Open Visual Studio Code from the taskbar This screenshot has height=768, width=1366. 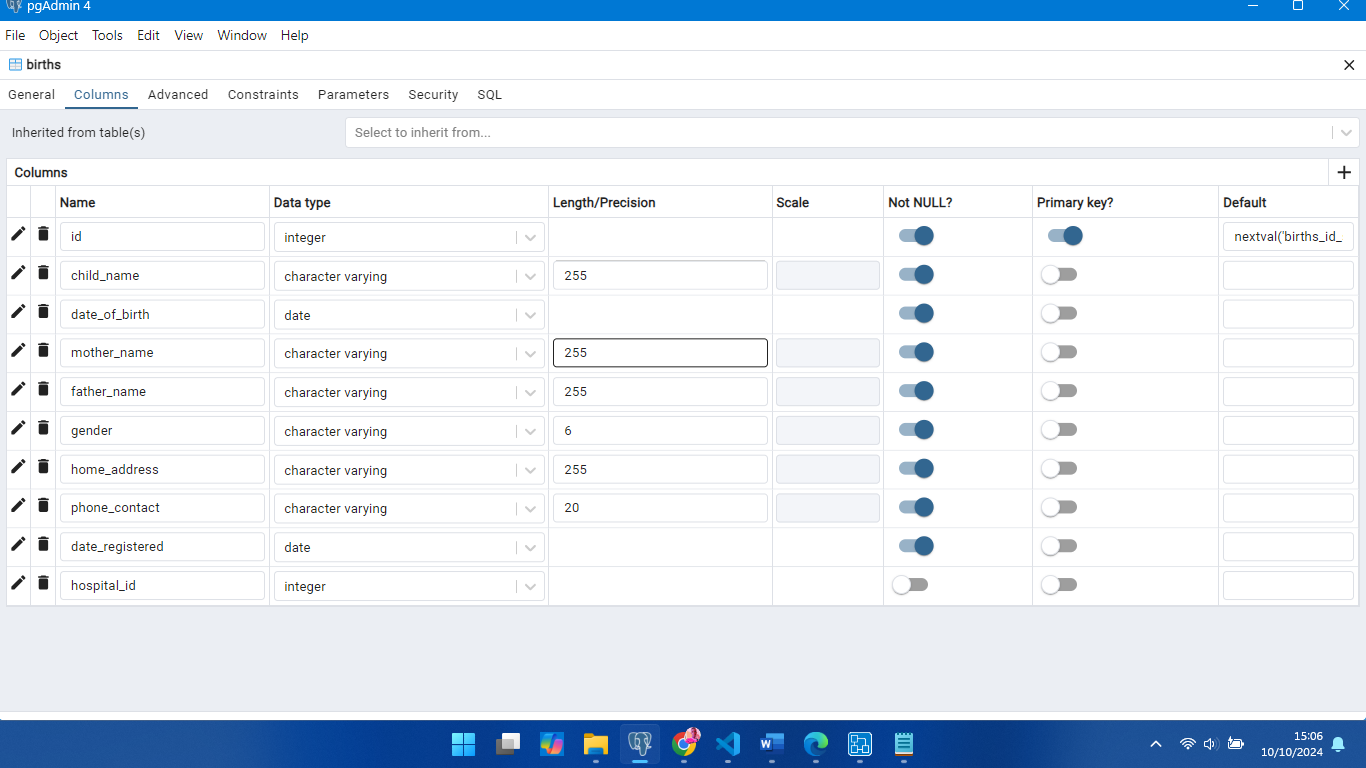[x=728, y=744]
